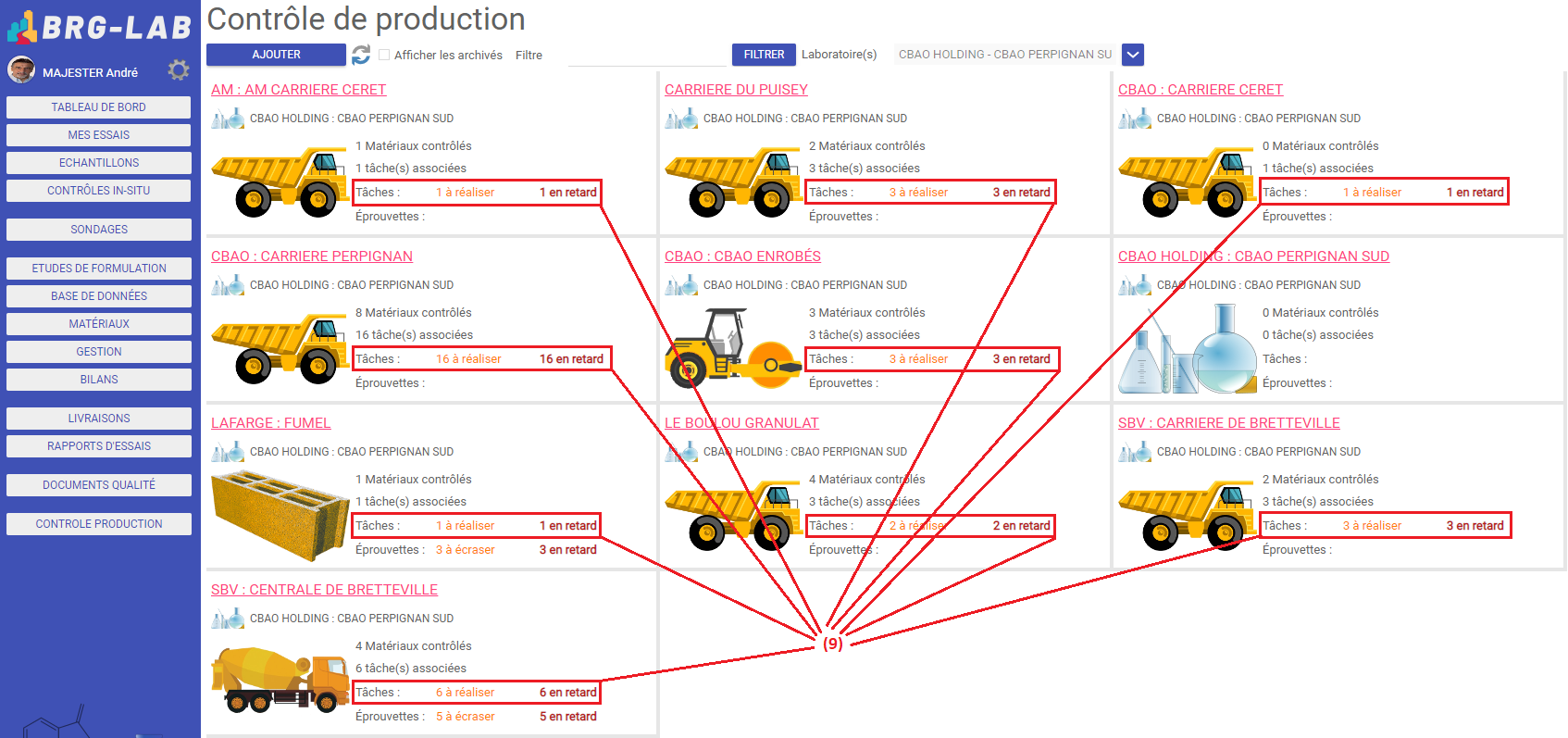Screen dimensions: 1568x738
Task: Go to ECHANTILLONS in the sidebar
Action: (x=99, y=163)
